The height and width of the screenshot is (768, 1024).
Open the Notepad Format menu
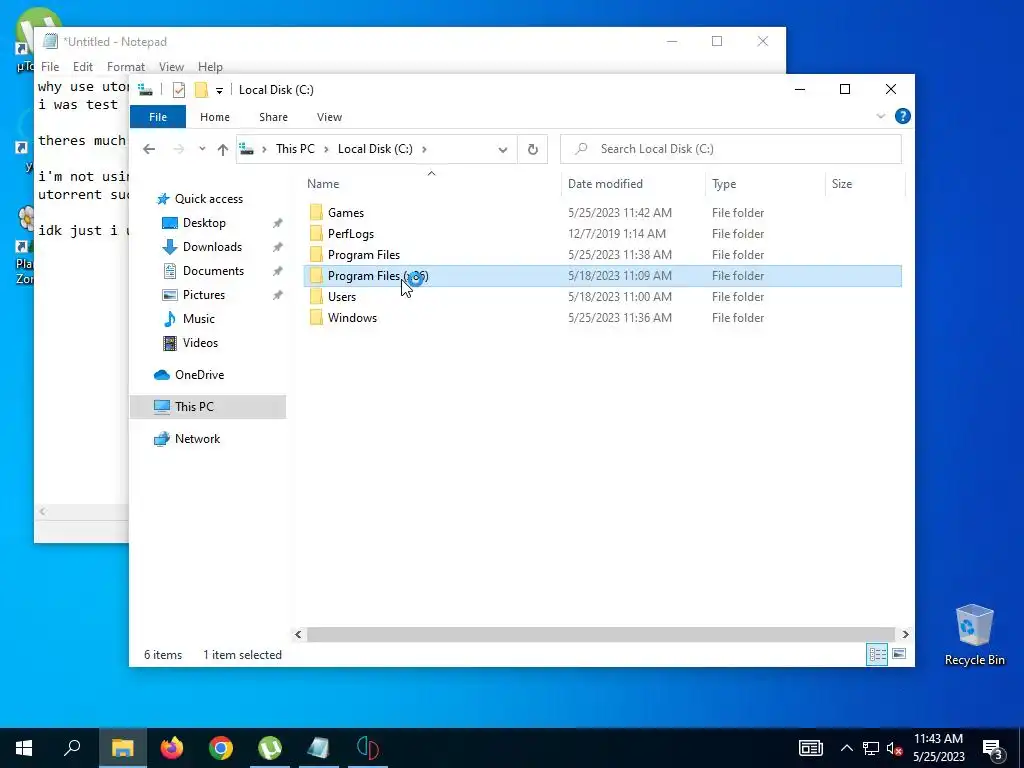pos(125,67)
